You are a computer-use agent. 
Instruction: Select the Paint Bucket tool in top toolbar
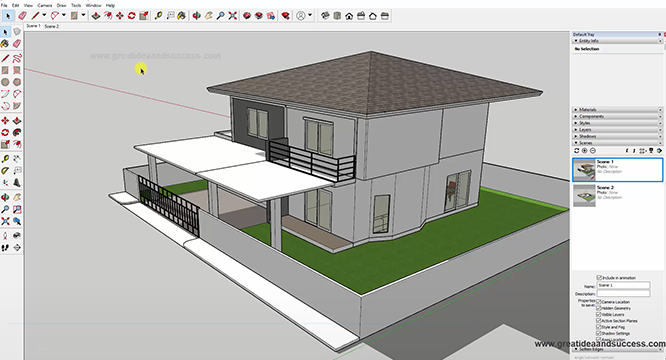click(182, 16)
